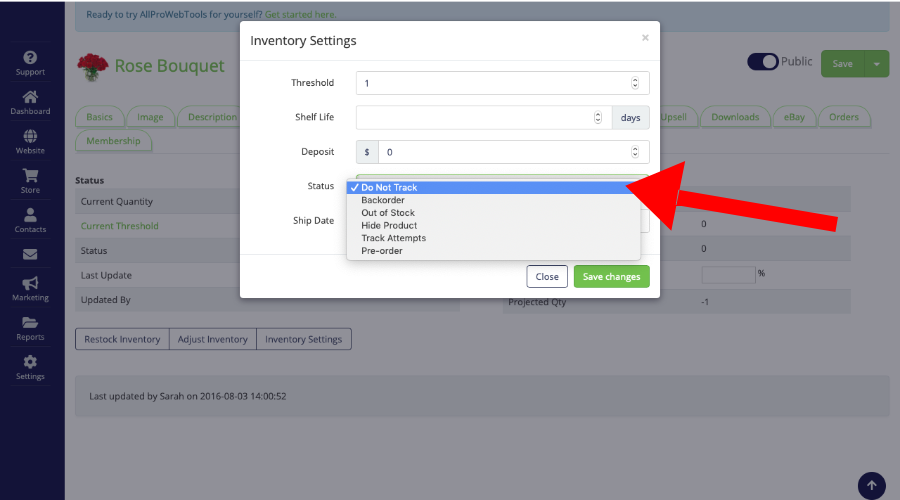Open the Membership tab
This screenshot has height=500, width=900.
click(113, 141)
